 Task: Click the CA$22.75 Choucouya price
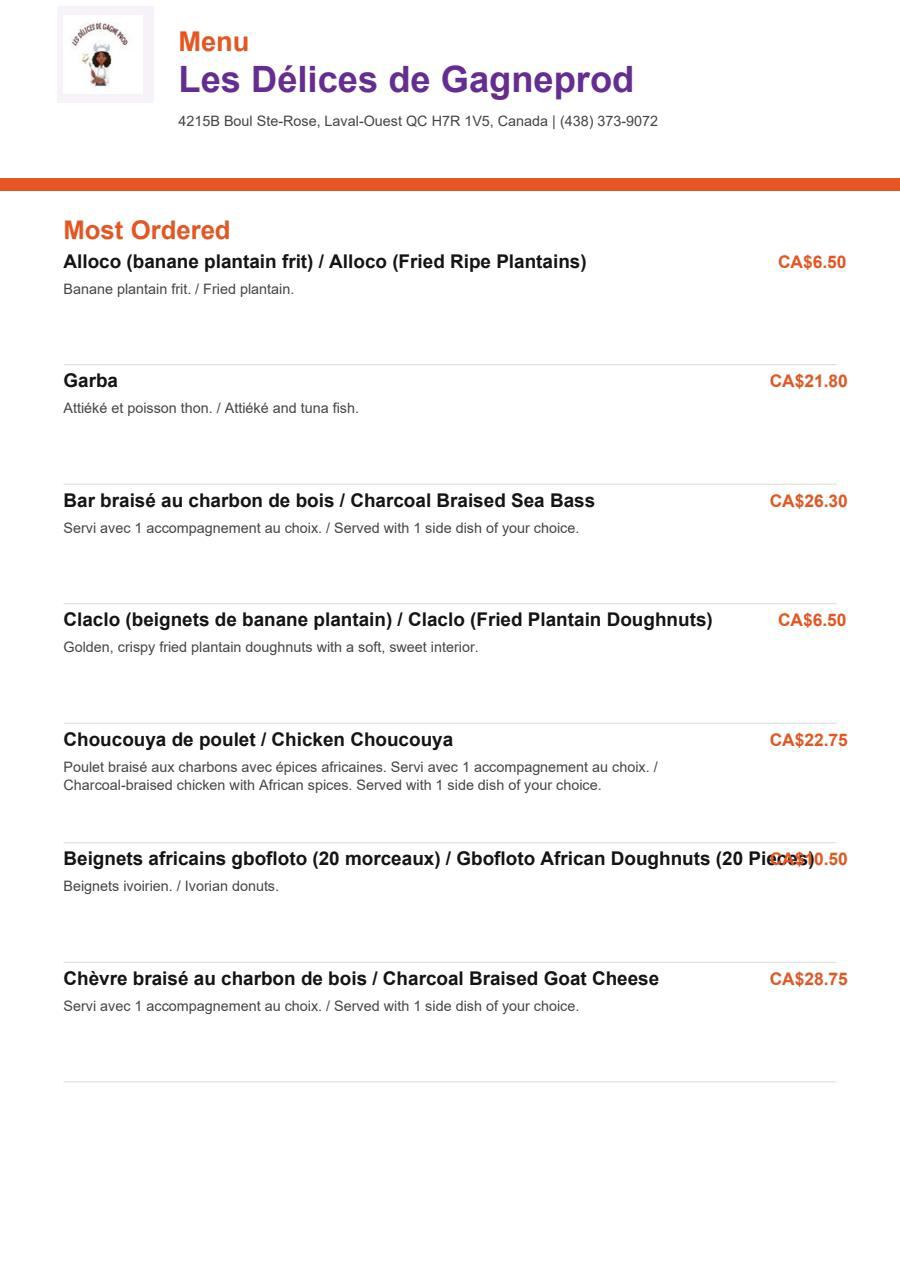(x=808, y=740)
